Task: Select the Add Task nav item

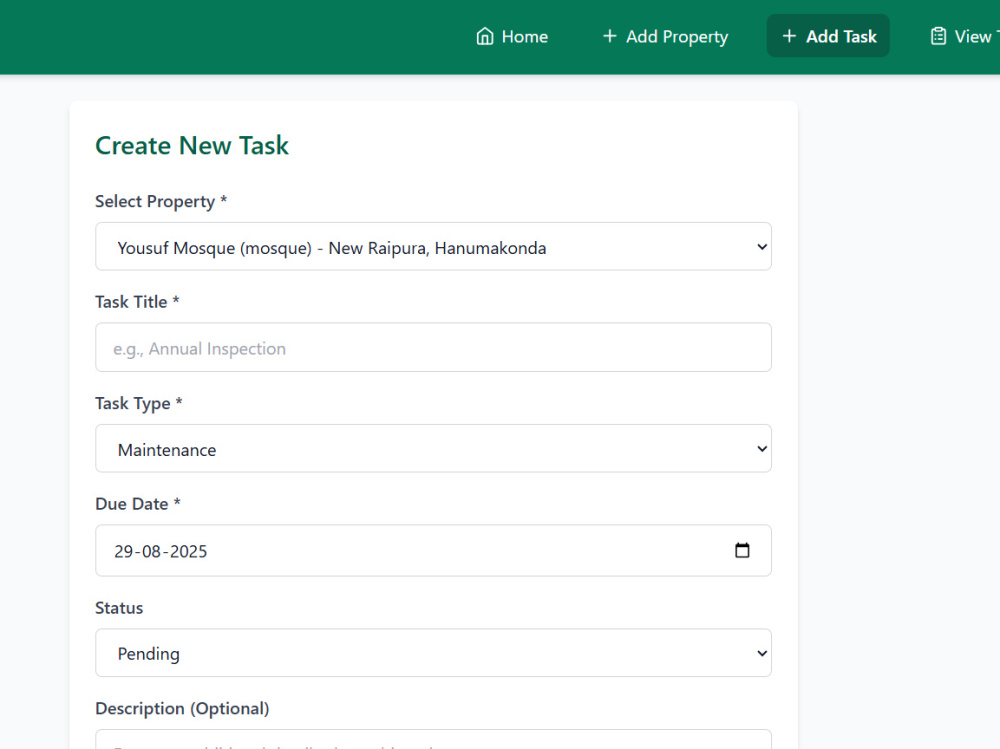Action: [x=828, y=36]
